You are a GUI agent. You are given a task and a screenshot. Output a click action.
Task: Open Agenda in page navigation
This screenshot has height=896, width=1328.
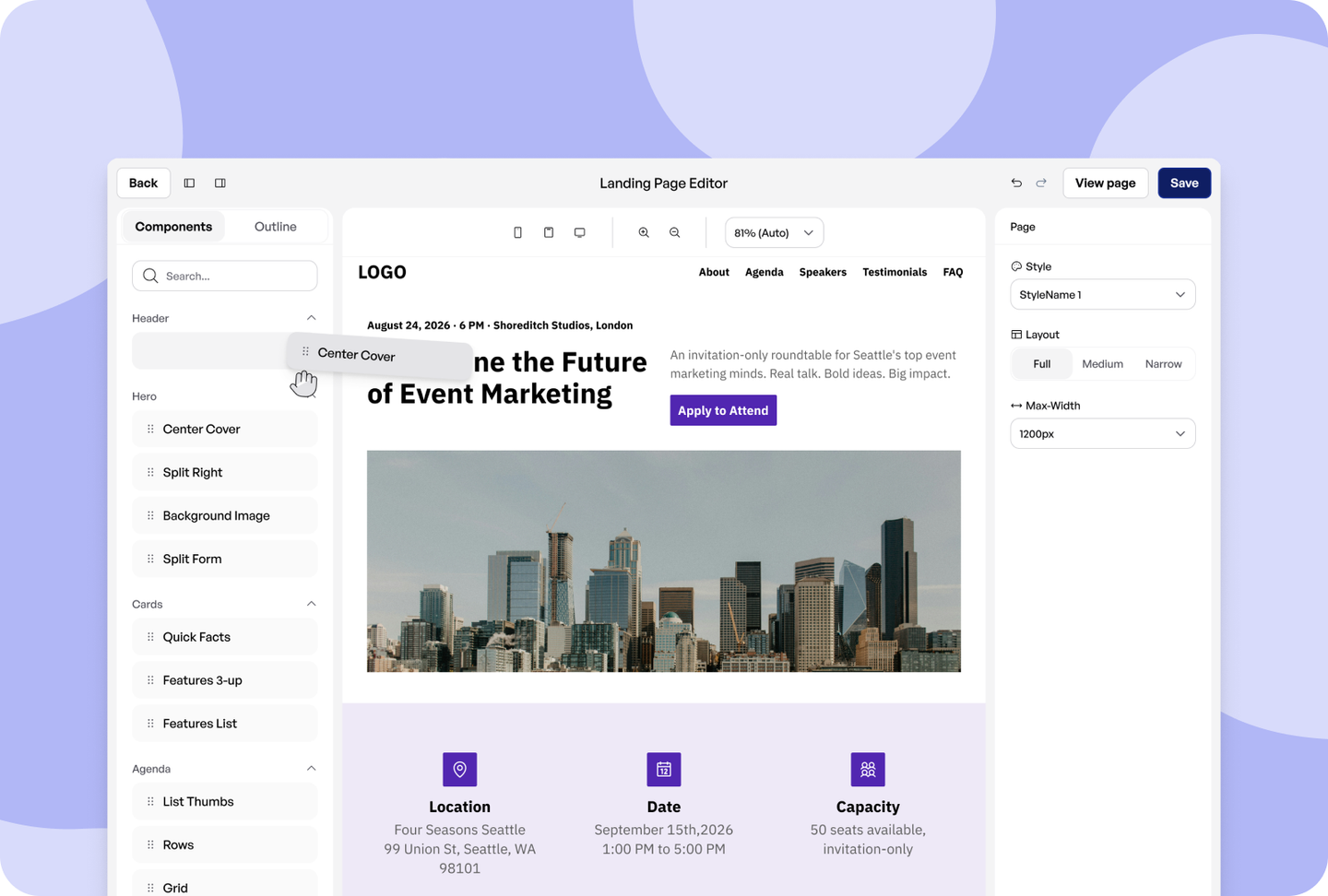tap(765, 272)
